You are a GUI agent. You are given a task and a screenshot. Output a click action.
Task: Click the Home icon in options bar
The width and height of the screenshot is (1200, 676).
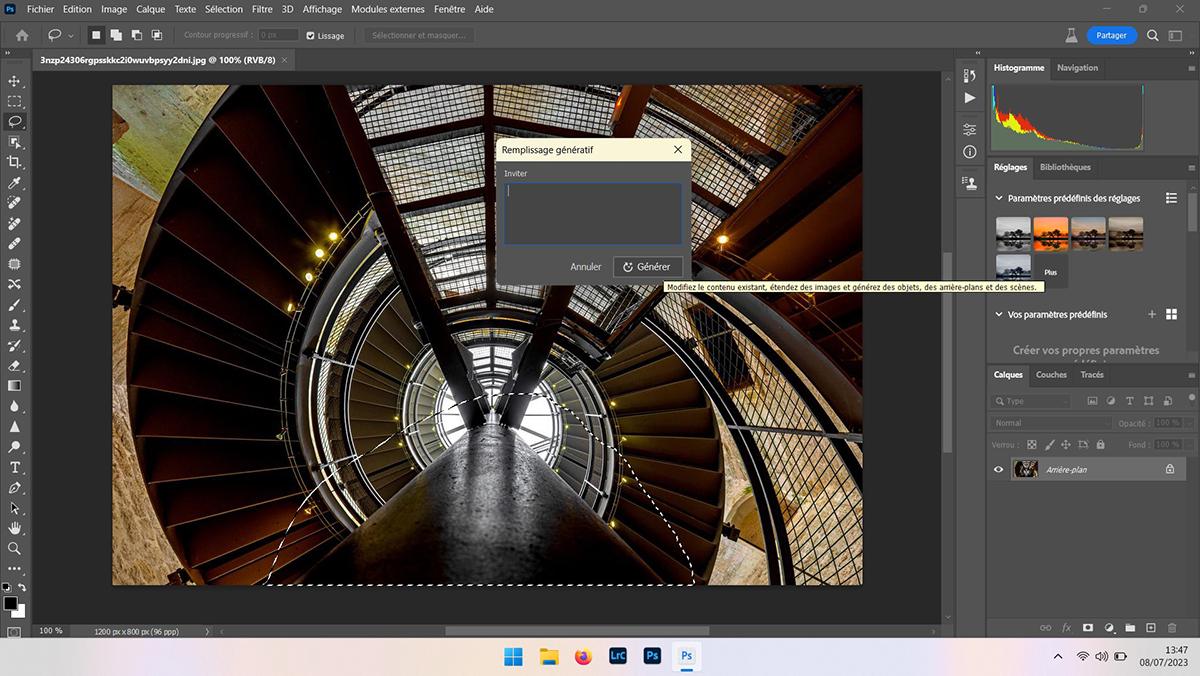coord(22,35)
